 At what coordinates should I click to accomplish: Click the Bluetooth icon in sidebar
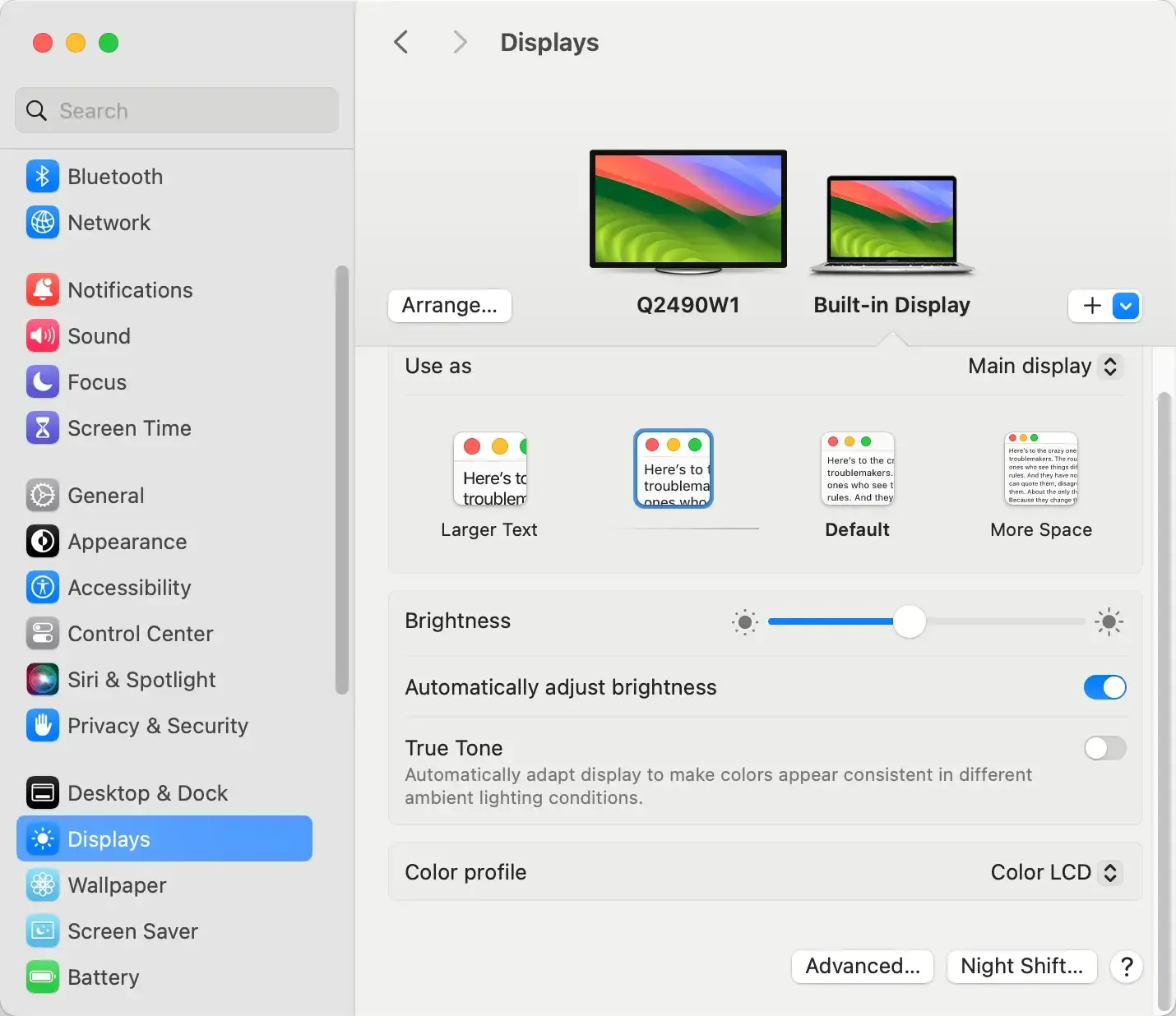[43, 176]
